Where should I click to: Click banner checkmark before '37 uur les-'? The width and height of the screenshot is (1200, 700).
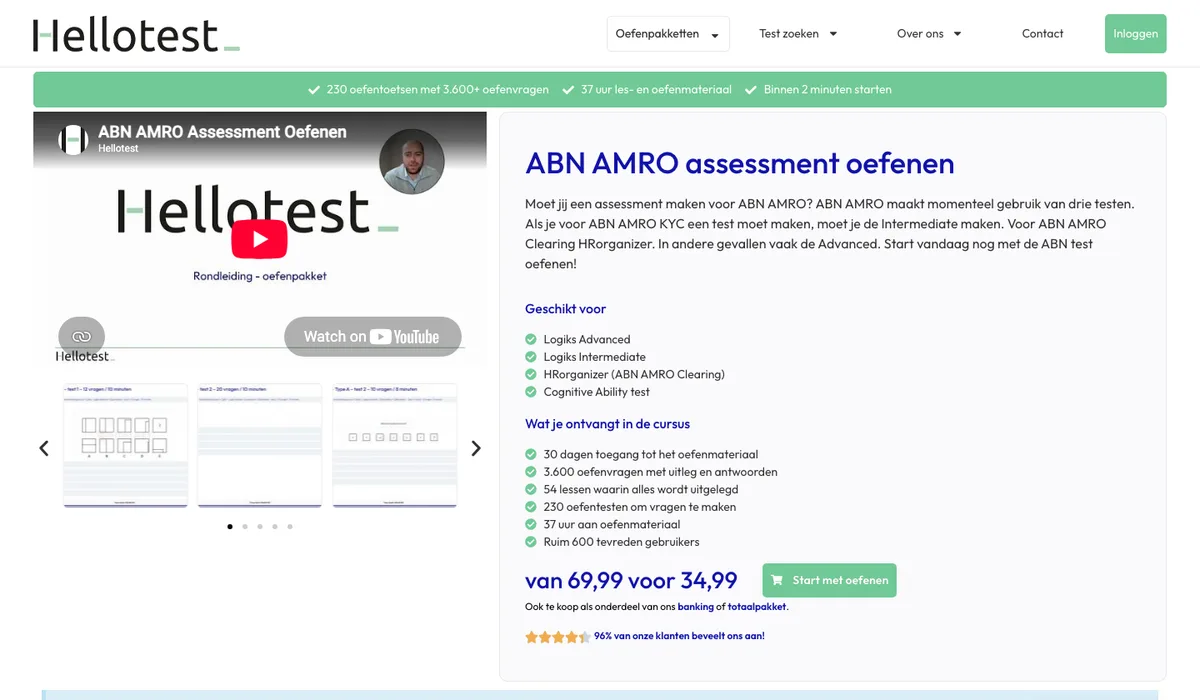pos(569,89)
